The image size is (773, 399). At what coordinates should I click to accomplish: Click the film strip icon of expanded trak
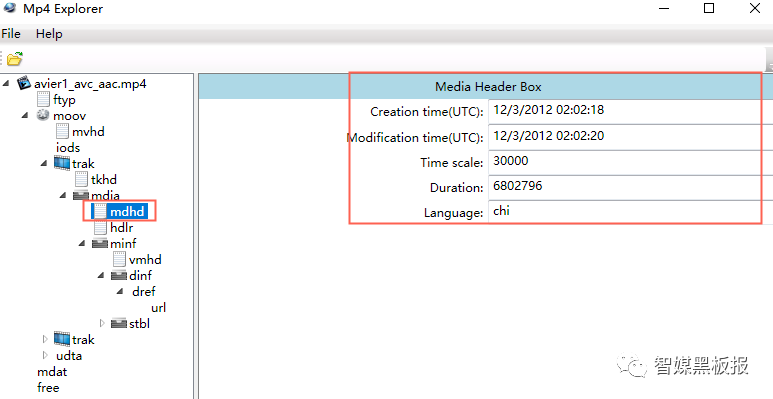coord(62,163)
